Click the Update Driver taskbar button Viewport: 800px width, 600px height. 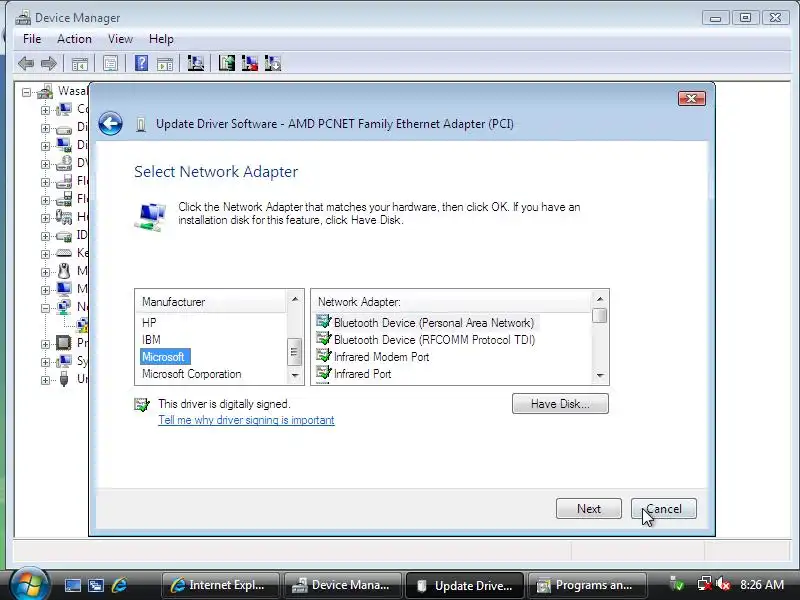coord(465,585)
